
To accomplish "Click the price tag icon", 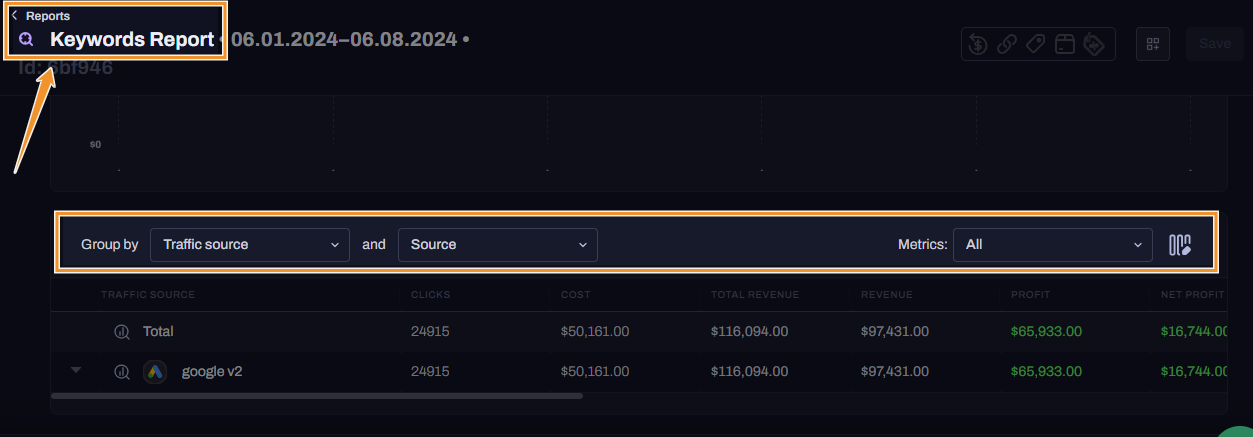I will point(1036,44).
